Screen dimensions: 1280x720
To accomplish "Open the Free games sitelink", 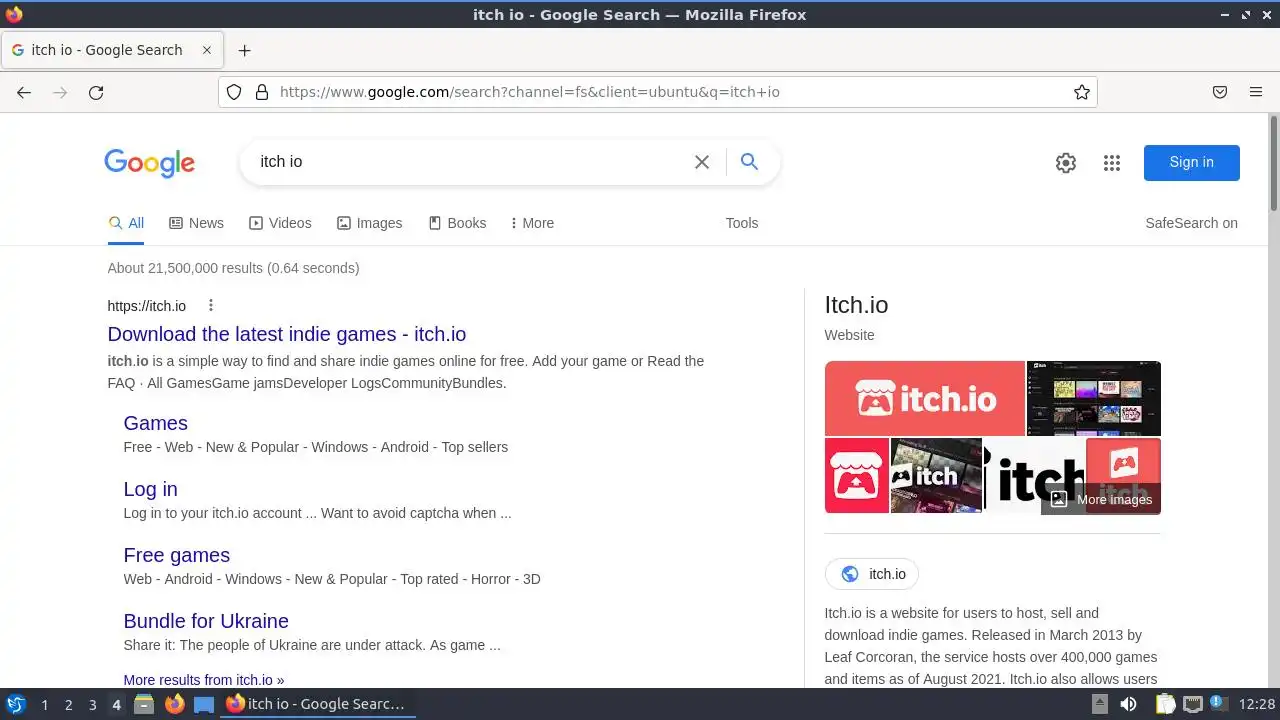I will click(x=177, y=555).
